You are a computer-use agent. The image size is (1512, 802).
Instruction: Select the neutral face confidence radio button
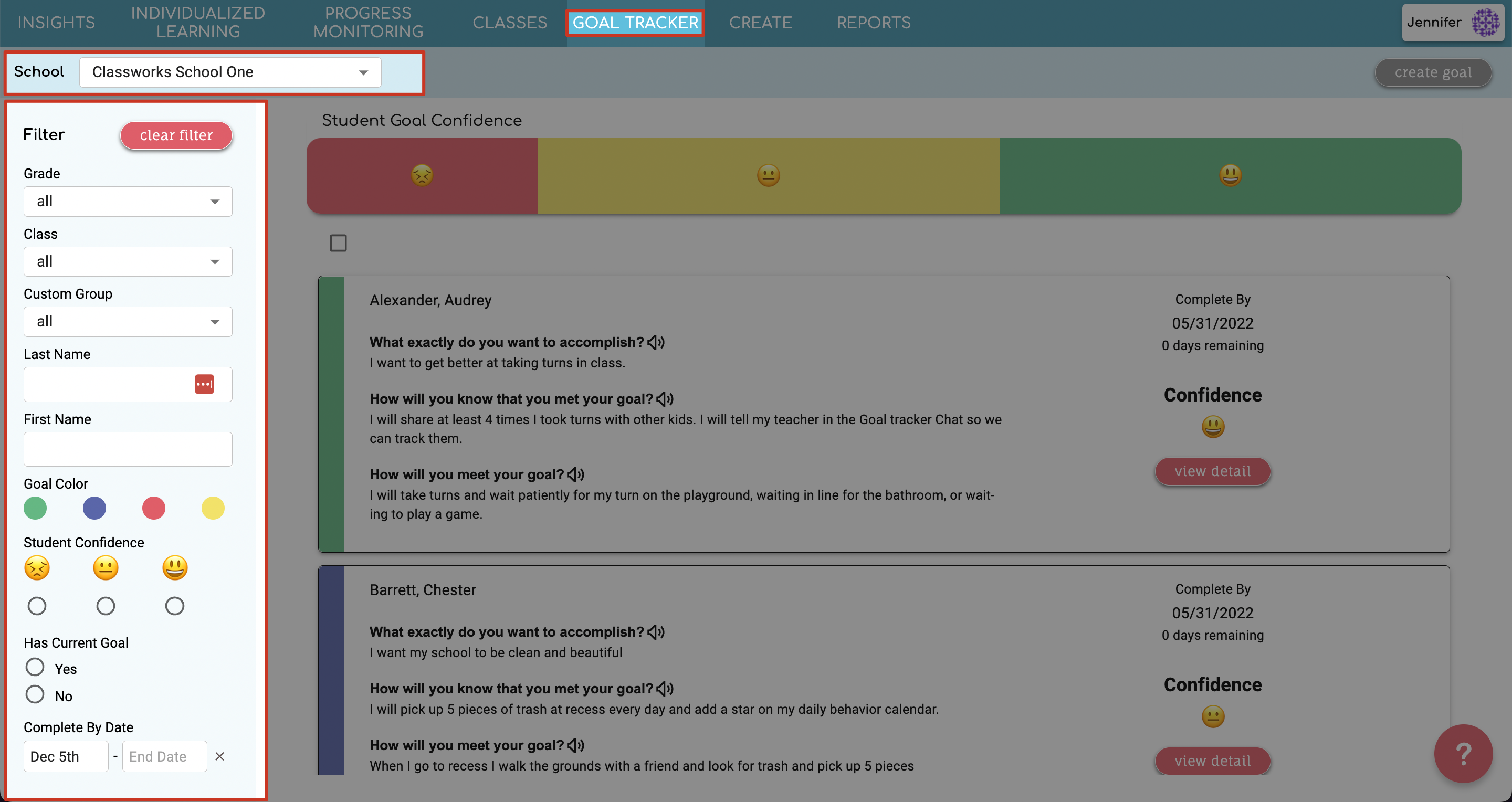pyautogui.click(x=106, y=606)
